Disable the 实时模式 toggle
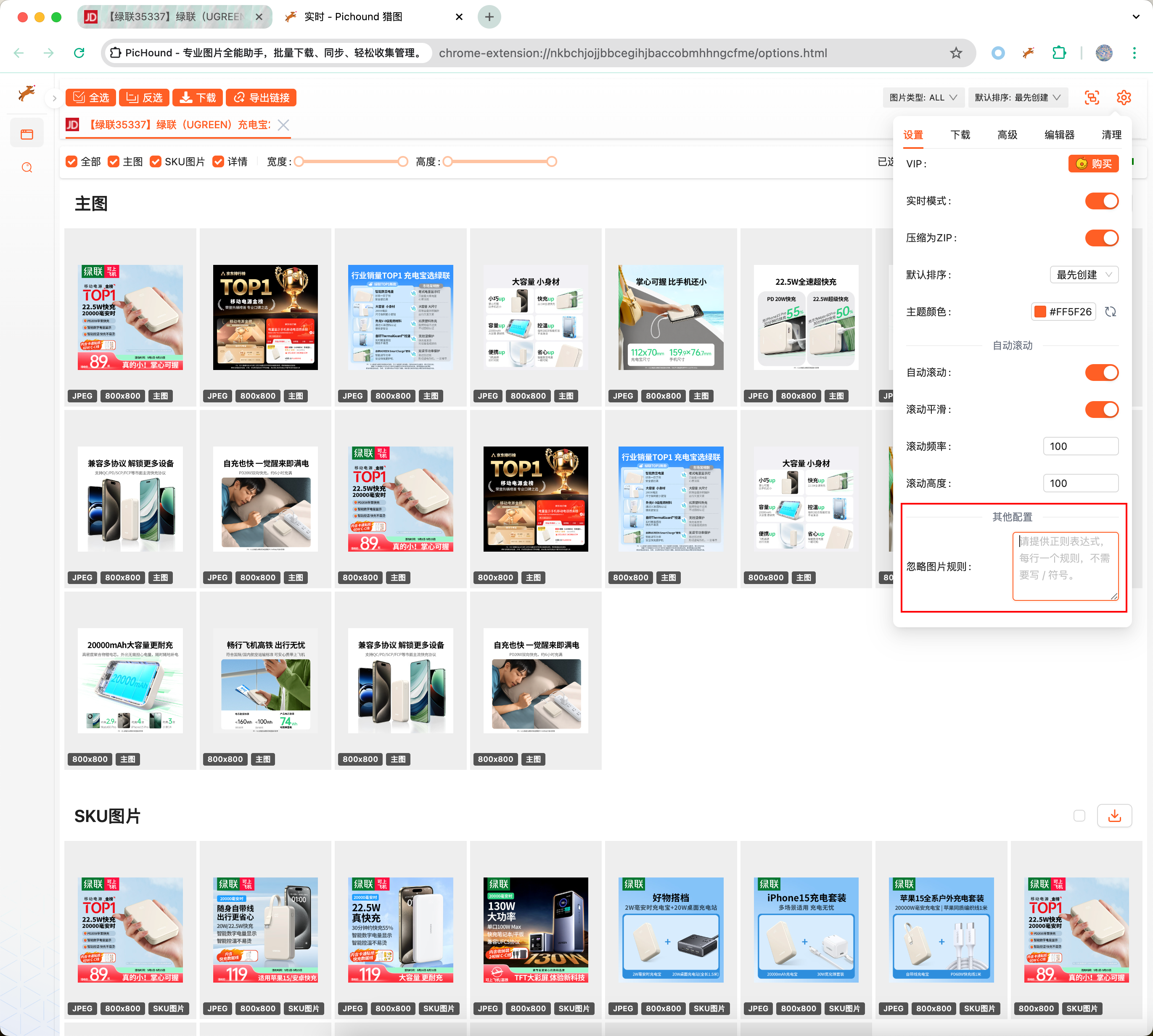This screenshot has height=1036, width=1153. pos(1101,201)
